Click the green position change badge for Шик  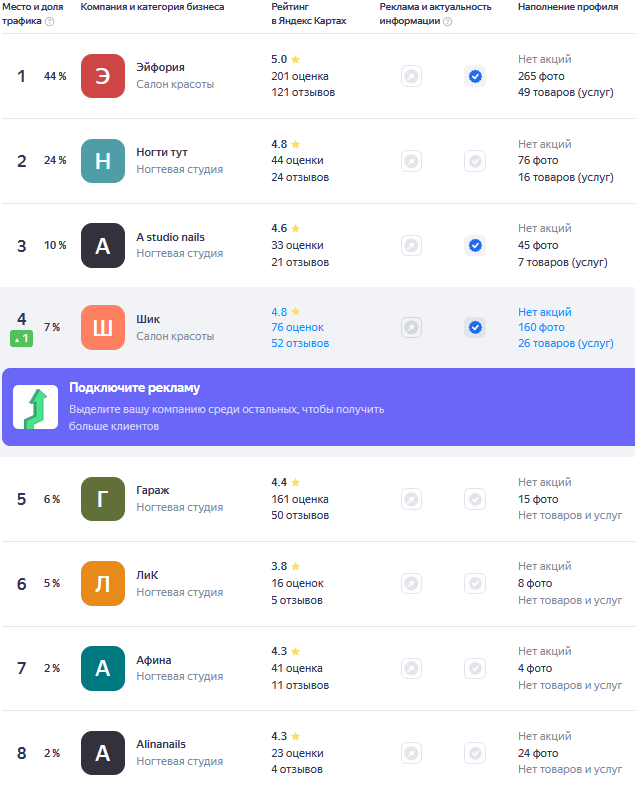coord(22,339)
